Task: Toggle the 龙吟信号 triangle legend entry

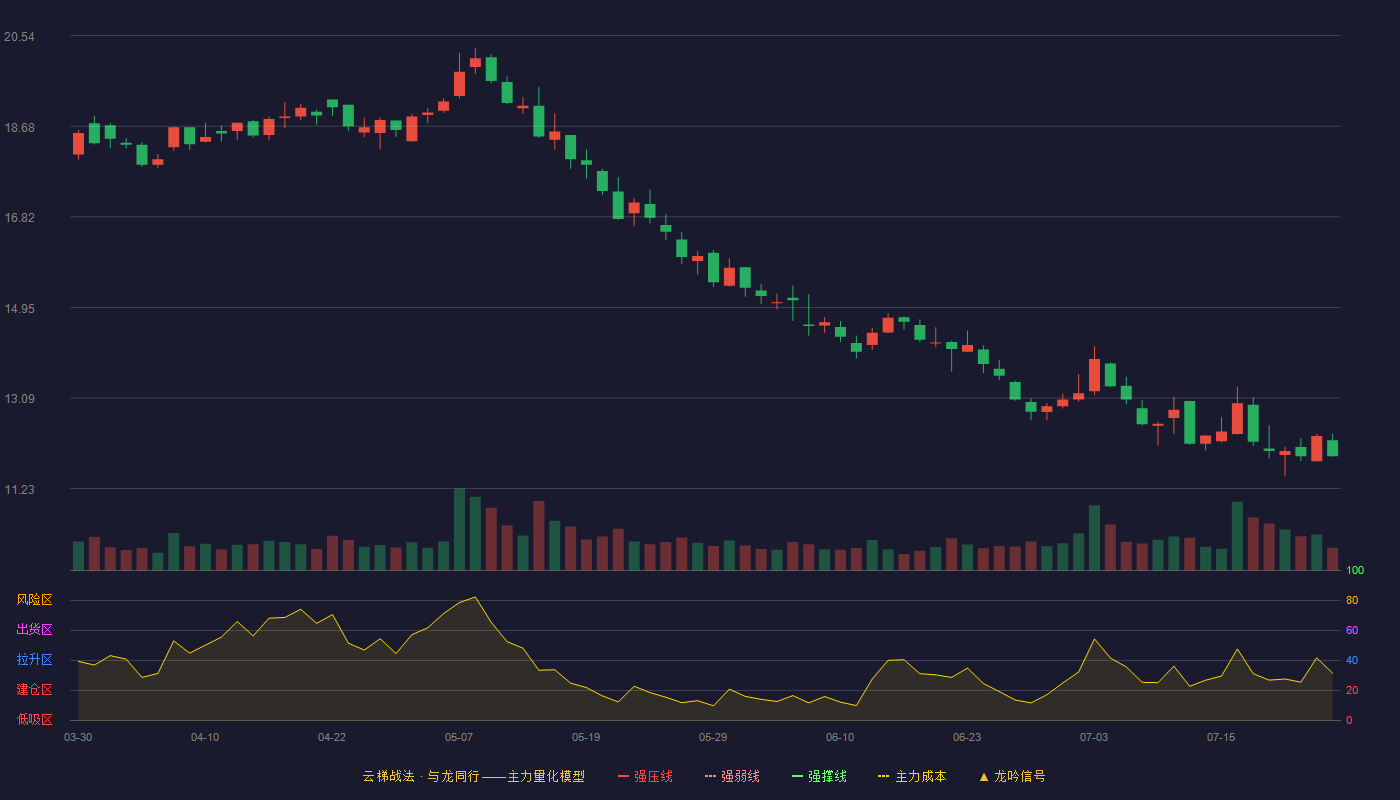Action: point(1012,776)
